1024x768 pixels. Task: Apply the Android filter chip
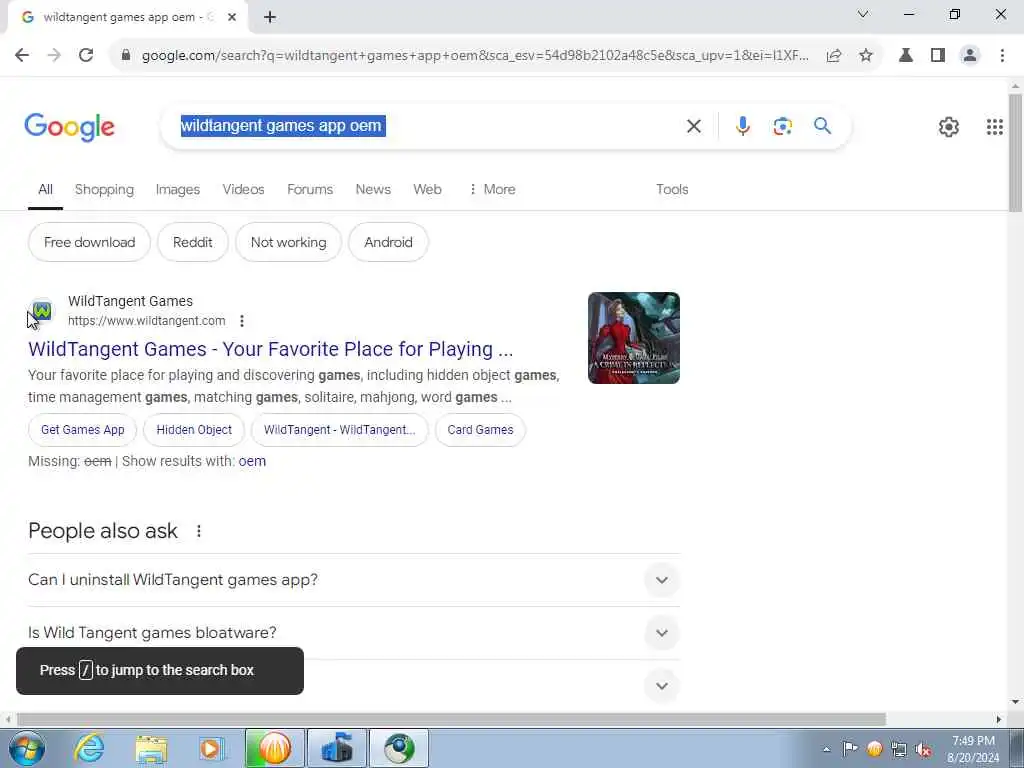click(388, 242)
